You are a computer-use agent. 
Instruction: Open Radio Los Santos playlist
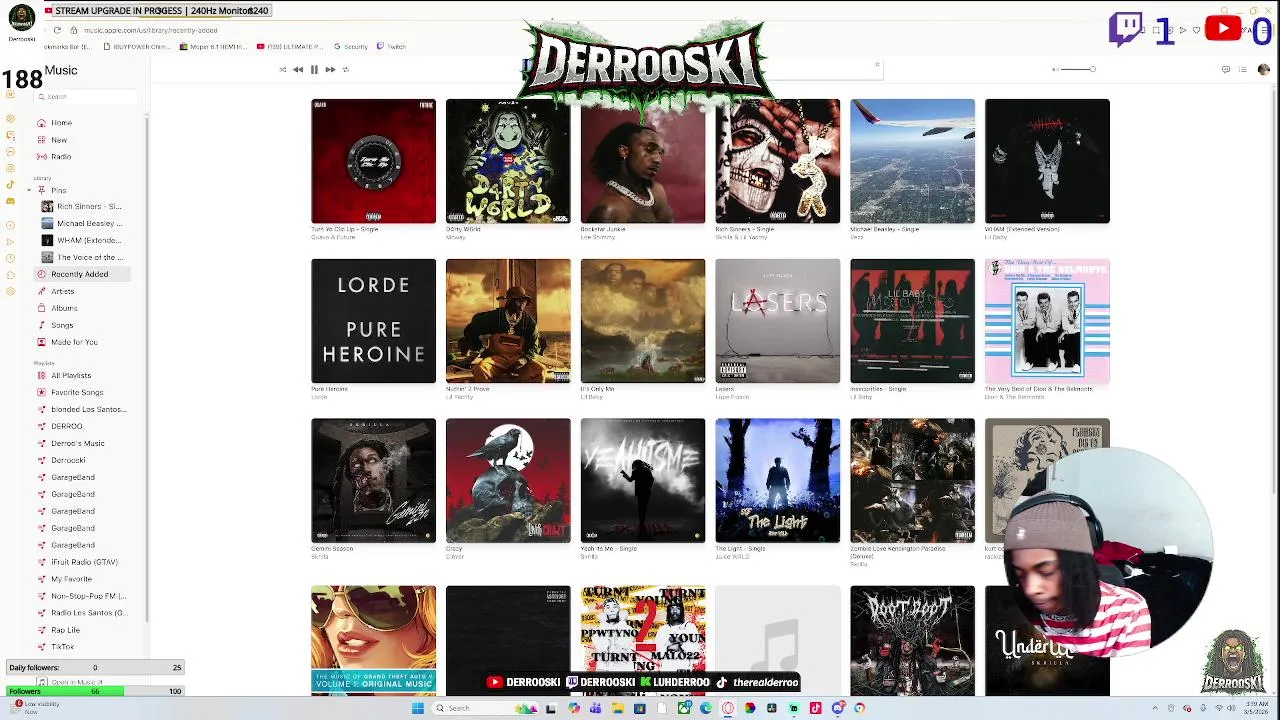click(88, 613)
